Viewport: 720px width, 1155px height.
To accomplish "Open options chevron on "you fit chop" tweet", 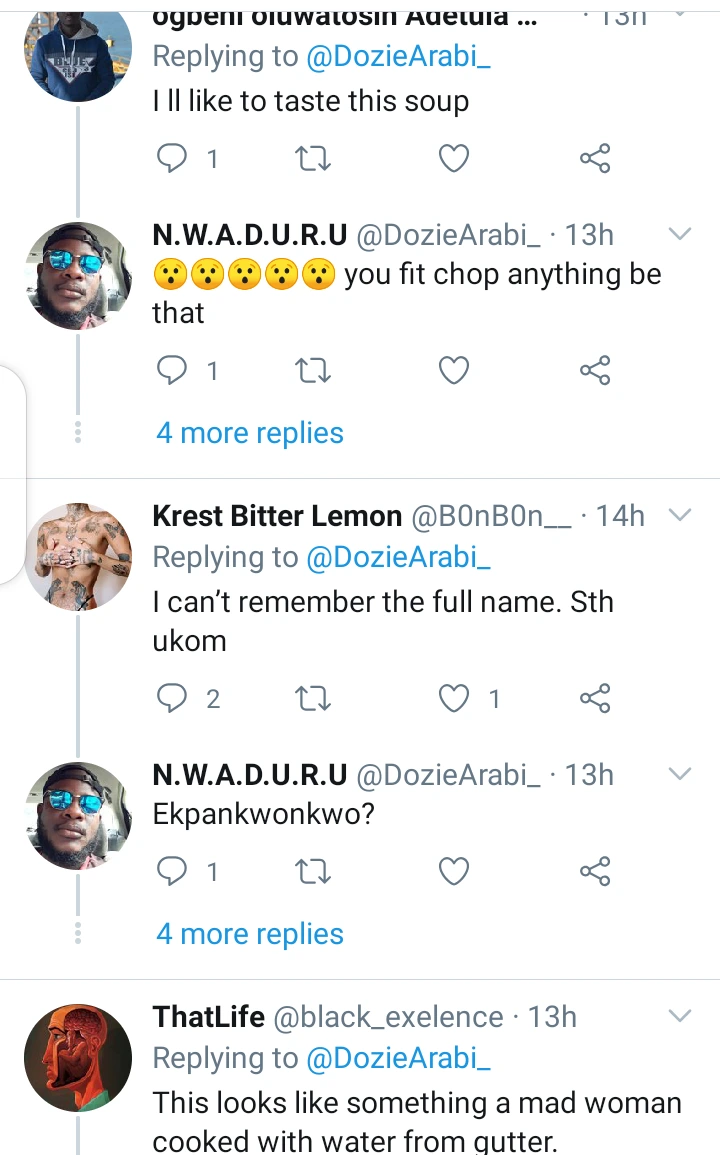I will point(679,235).
